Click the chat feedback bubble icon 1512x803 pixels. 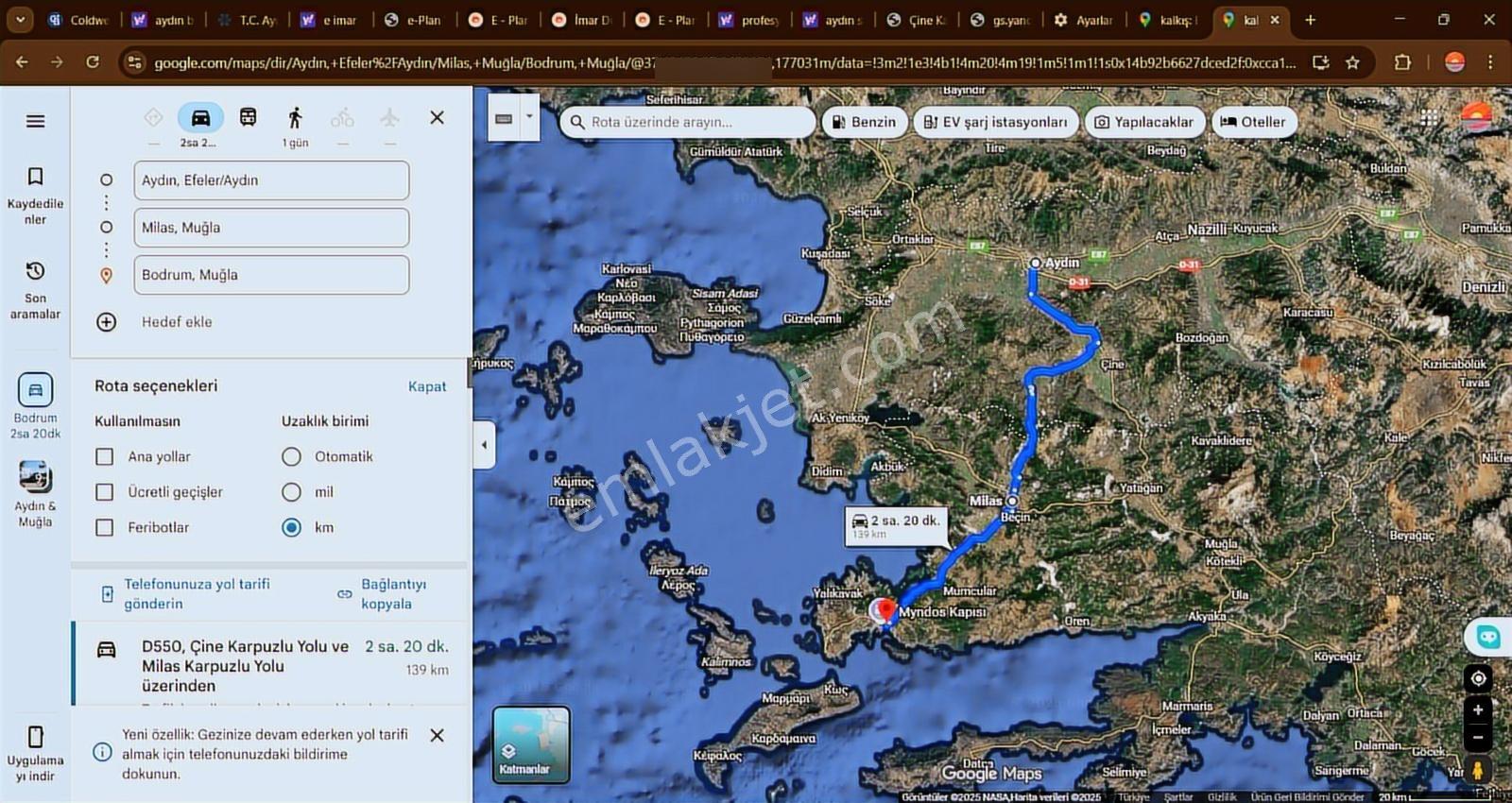tap(1488, 637)
